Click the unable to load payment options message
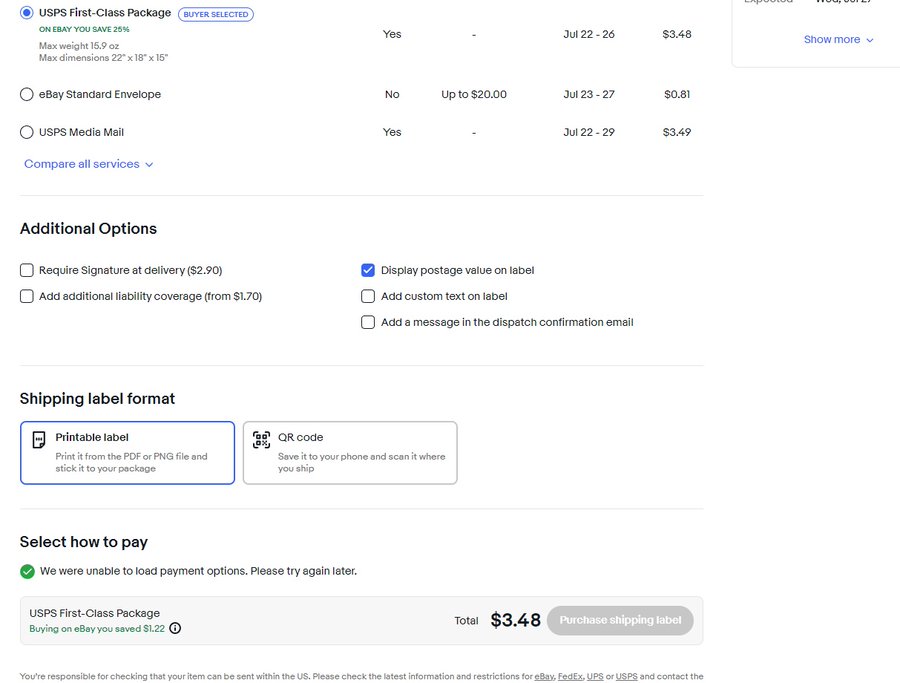The image size is (900, 683). click(199, 571)
